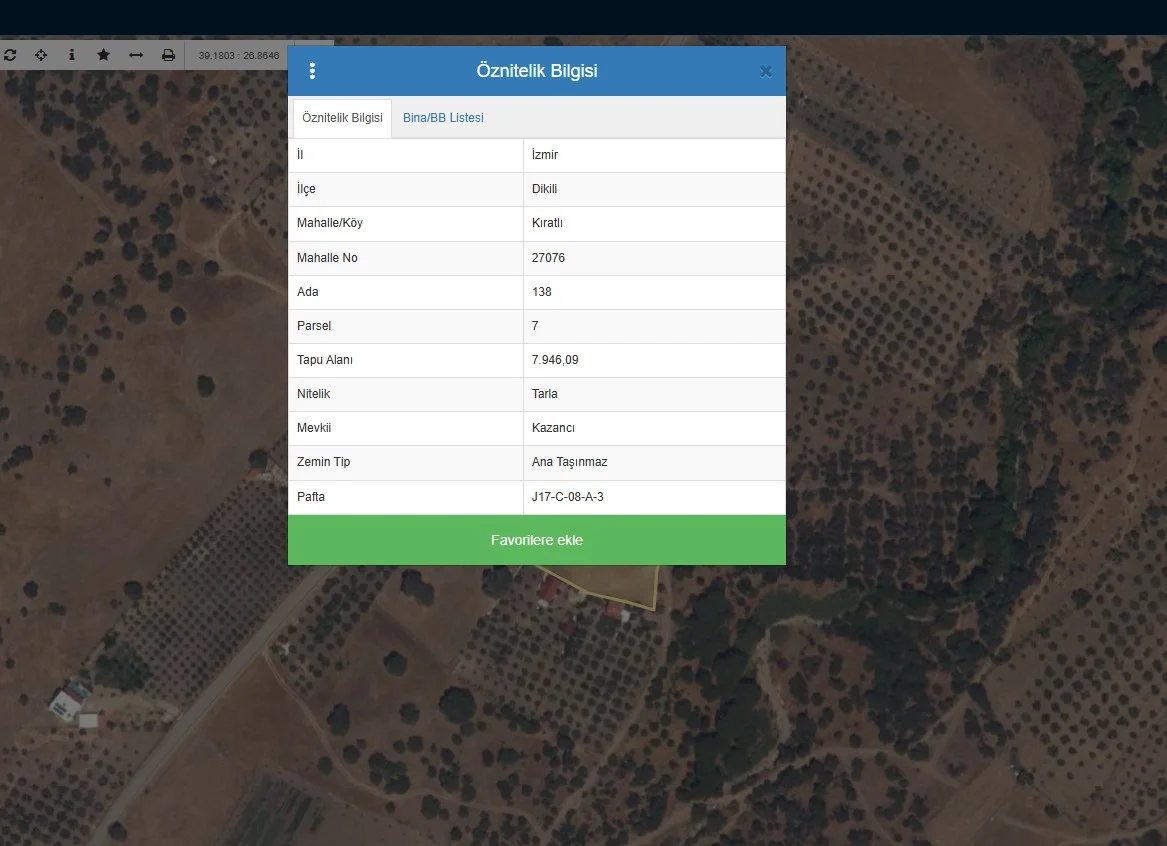Click the Ana Taşınmaz value cell
Image resolution: width=1167 pixels, height=846 pixels.
(x=569, y=462)
